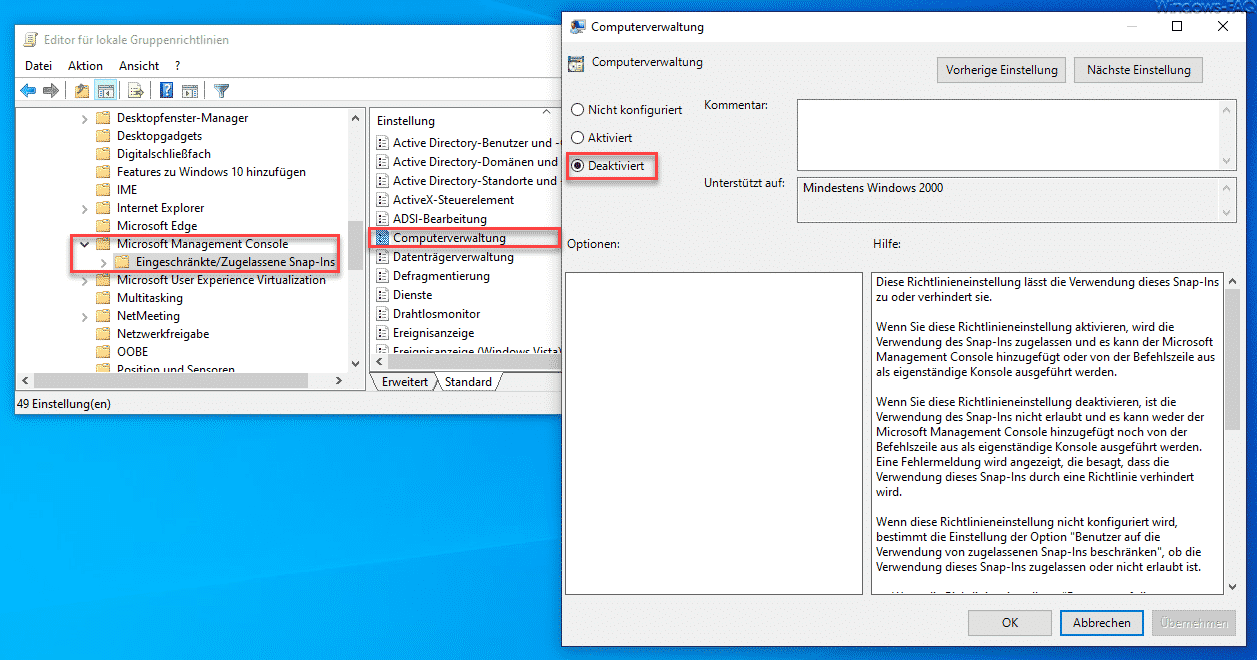This screenshot has width=1257, height=660.
Task: Click the IME folder icon
Action: 102,190
